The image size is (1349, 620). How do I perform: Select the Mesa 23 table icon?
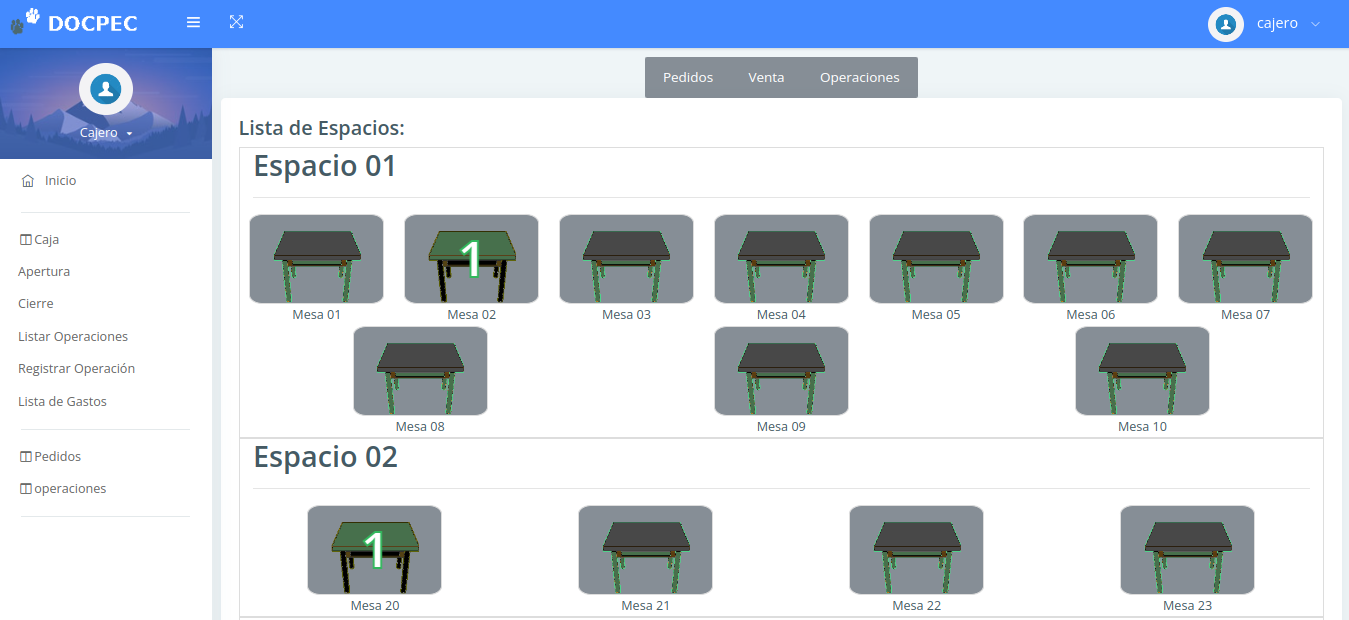1187,550
